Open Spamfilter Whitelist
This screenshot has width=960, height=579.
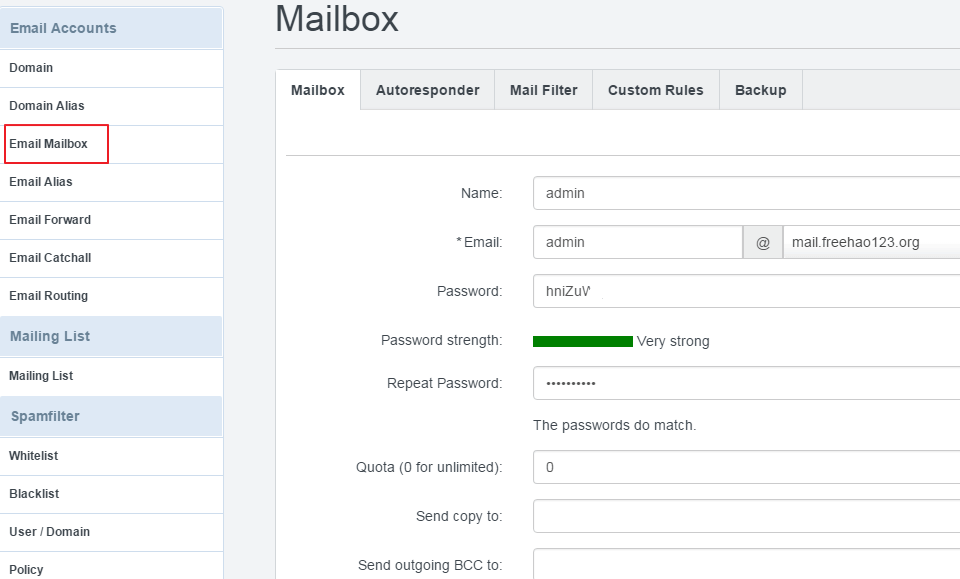(111, 456)
